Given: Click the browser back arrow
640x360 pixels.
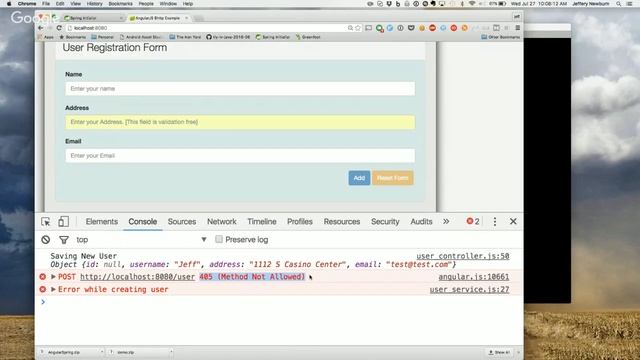Looking at the screenshot, I should click(x=40, y=28).
